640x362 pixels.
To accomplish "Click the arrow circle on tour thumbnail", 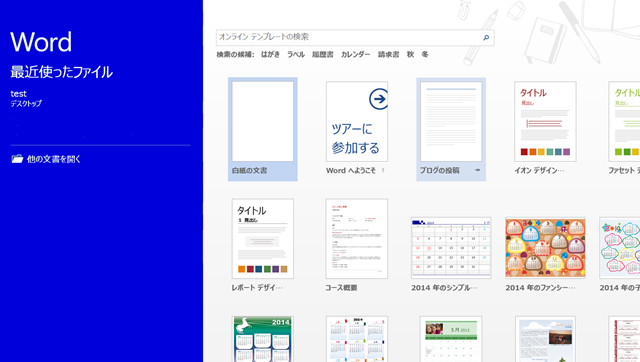I will tap(378, 99).
